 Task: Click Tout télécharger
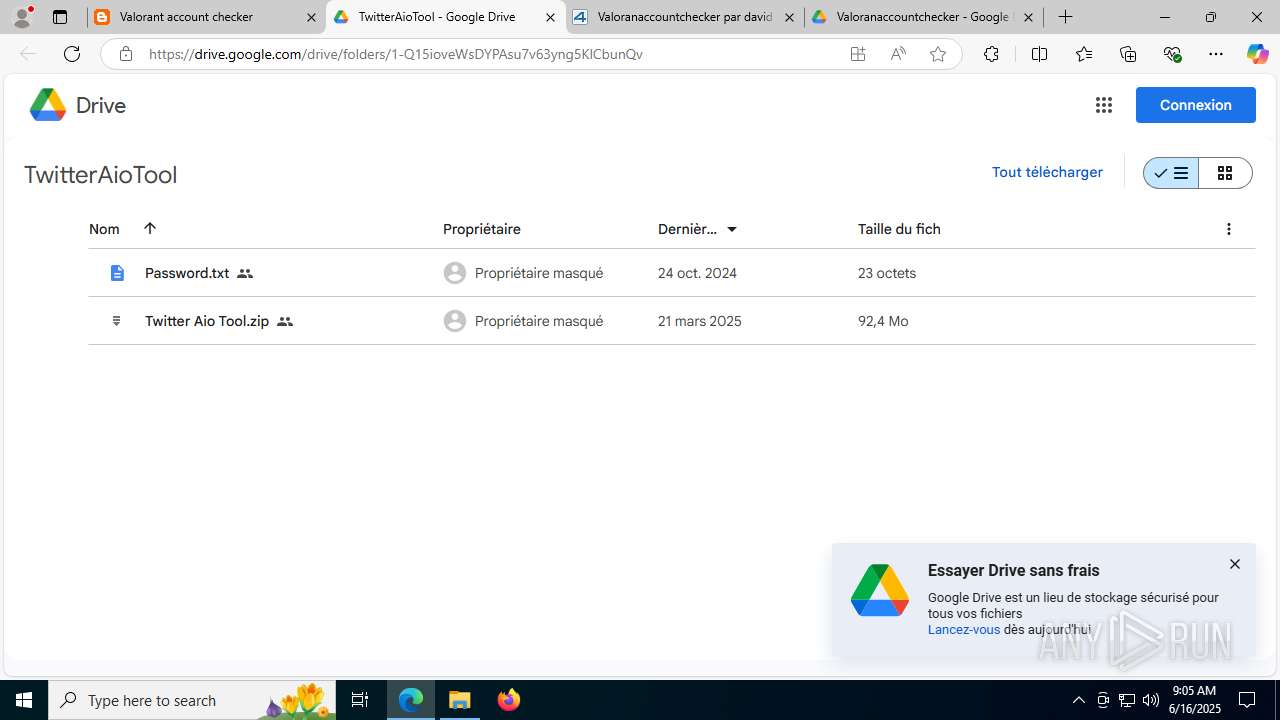coord(1047,172)
